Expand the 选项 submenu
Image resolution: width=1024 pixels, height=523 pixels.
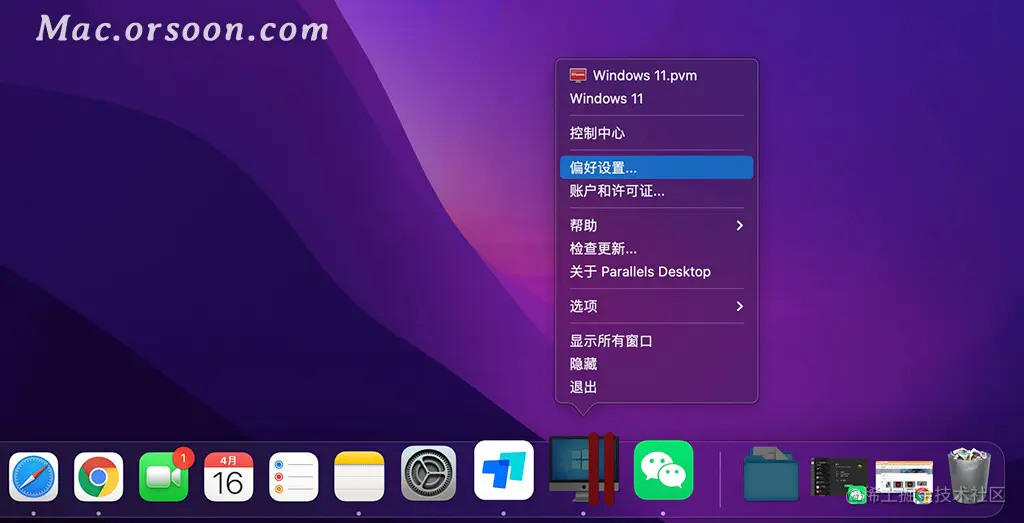656,306
